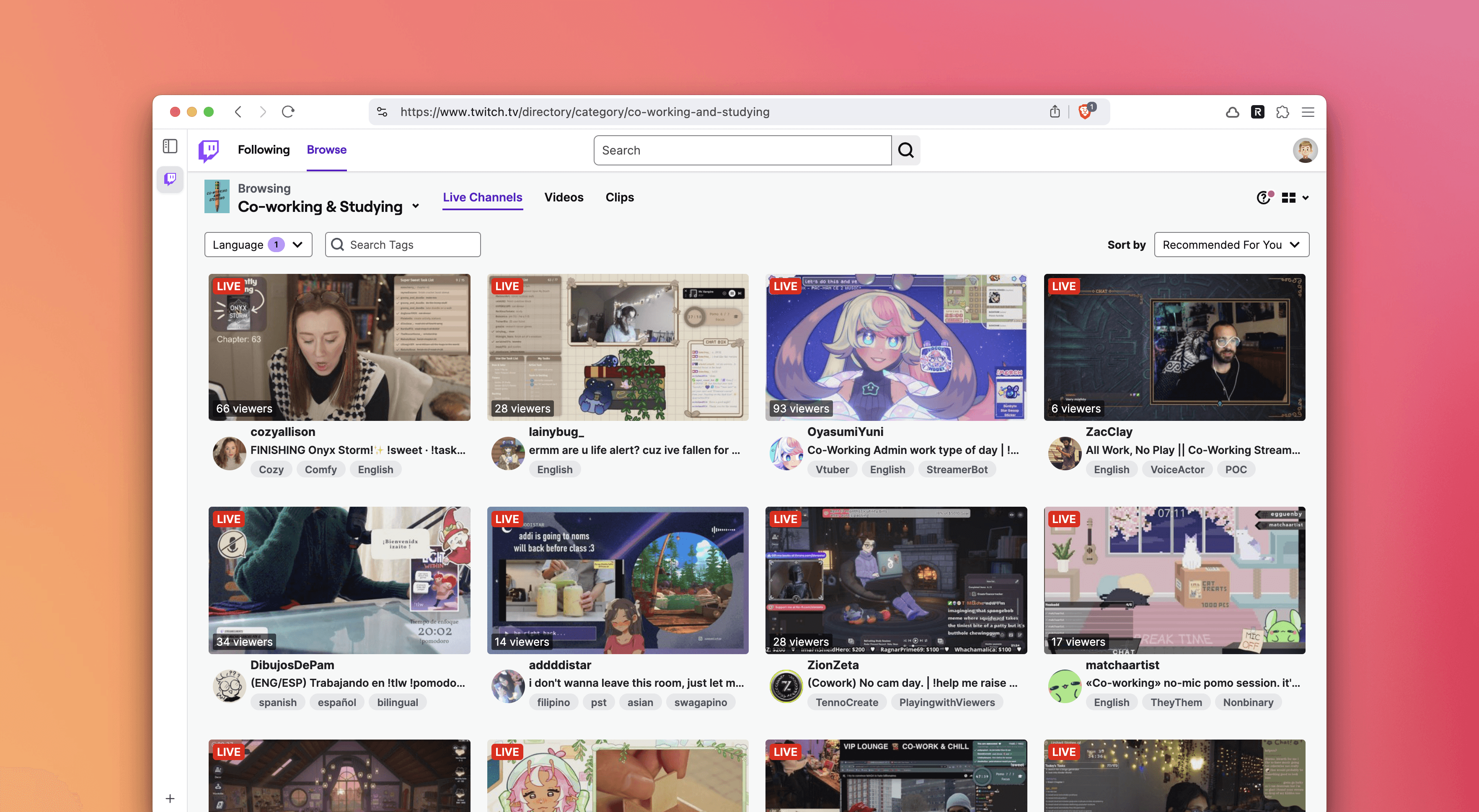This screenshot has width=1479, height=812.
Task: Go to Twitch home via logo
Action: (x=208, y=150)
